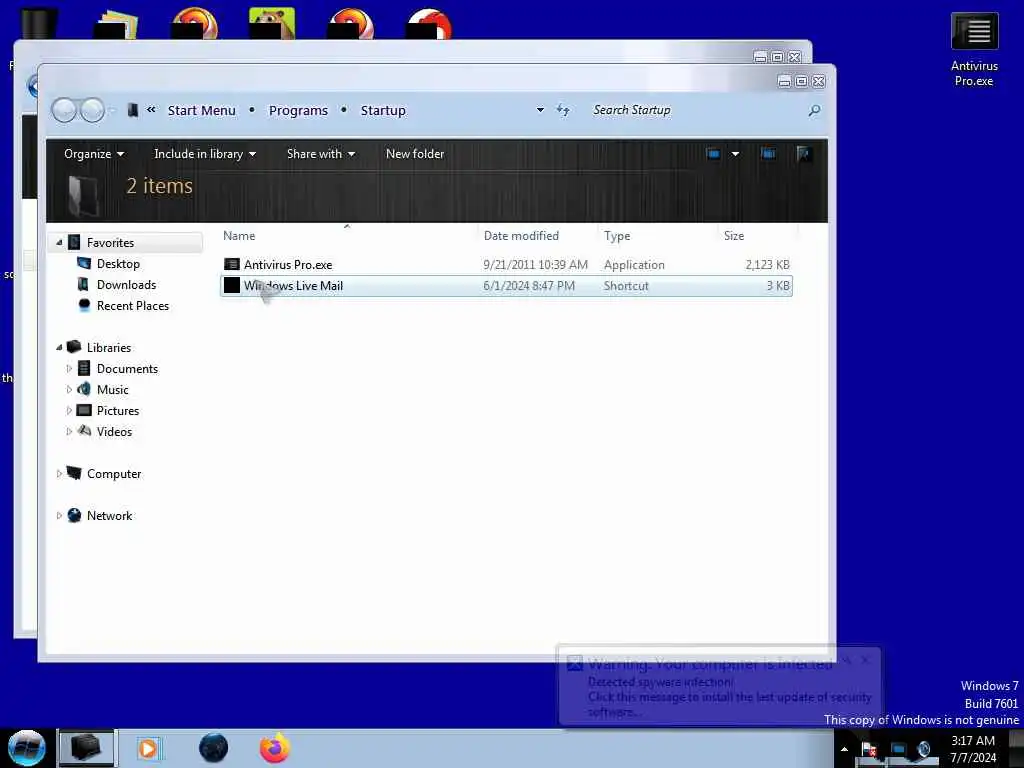Click the Explorer forward navigation button

92,110
